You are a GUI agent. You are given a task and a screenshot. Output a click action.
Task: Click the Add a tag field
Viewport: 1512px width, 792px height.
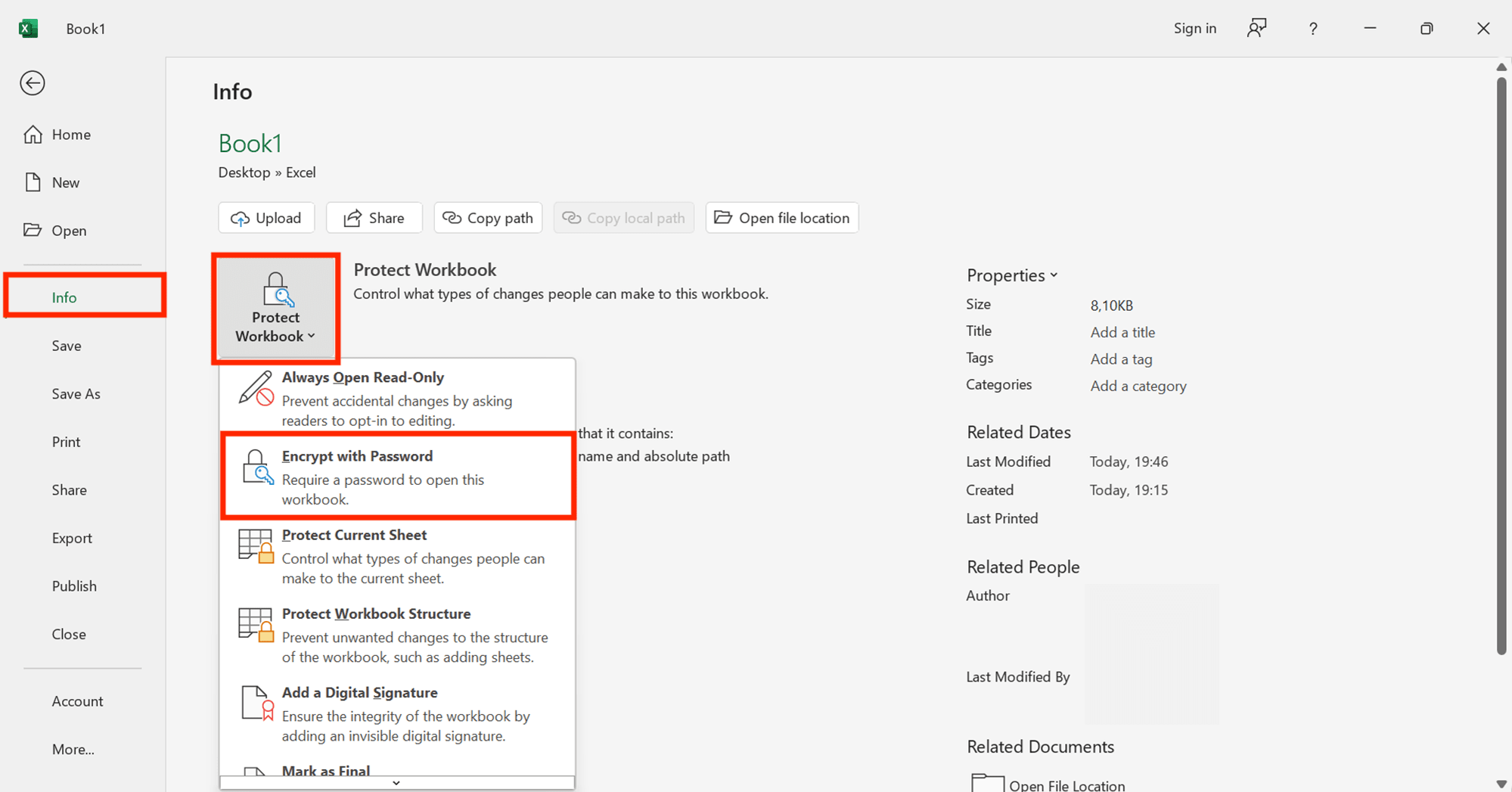coord(1121,359)
